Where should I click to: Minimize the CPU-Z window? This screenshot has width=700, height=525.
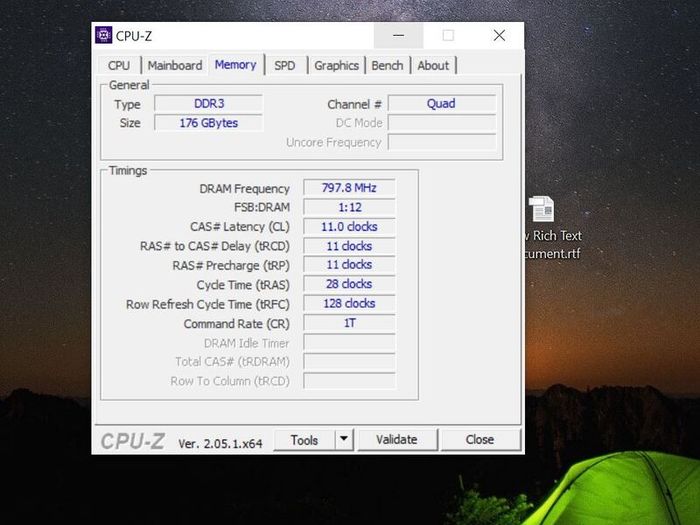[399, 35]
